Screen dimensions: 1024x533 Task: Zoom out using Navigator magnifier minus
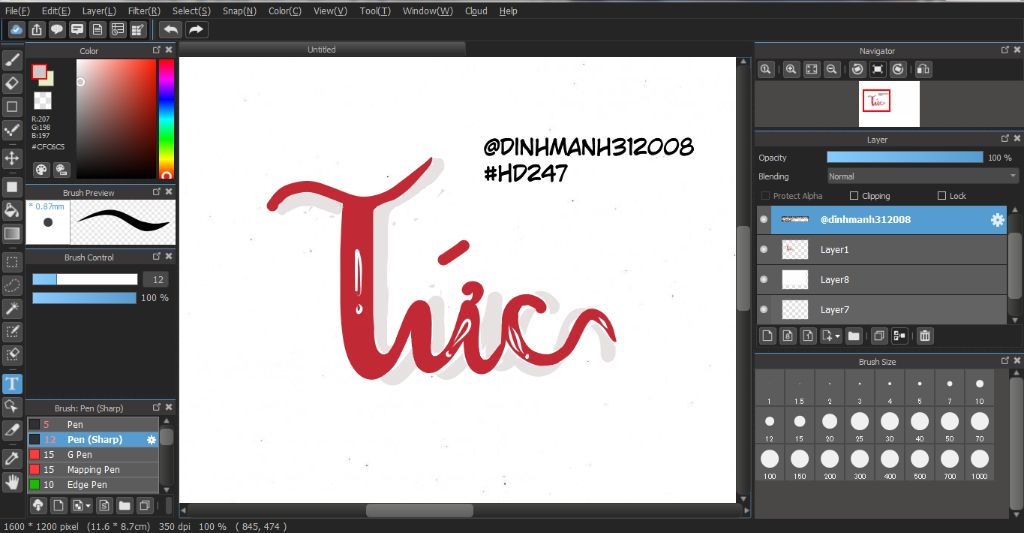tap(831, 69)
